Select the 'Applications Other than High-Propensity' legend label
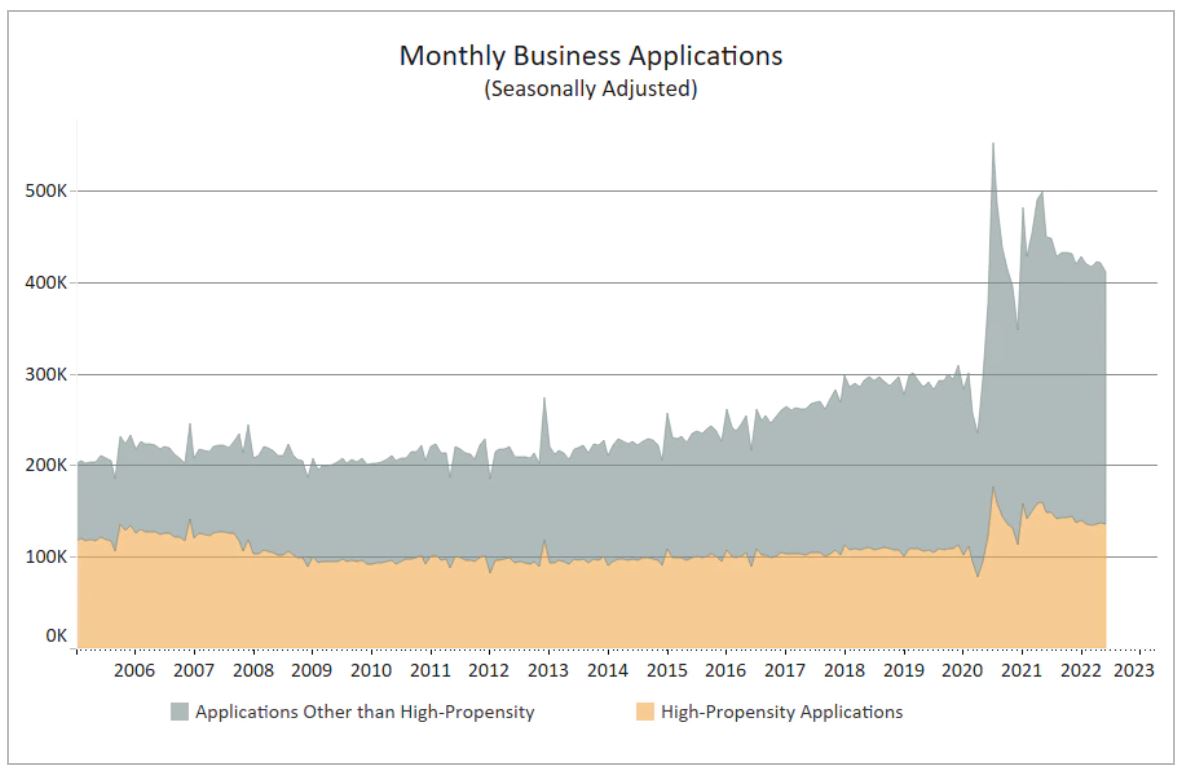 tap(364, 712)
